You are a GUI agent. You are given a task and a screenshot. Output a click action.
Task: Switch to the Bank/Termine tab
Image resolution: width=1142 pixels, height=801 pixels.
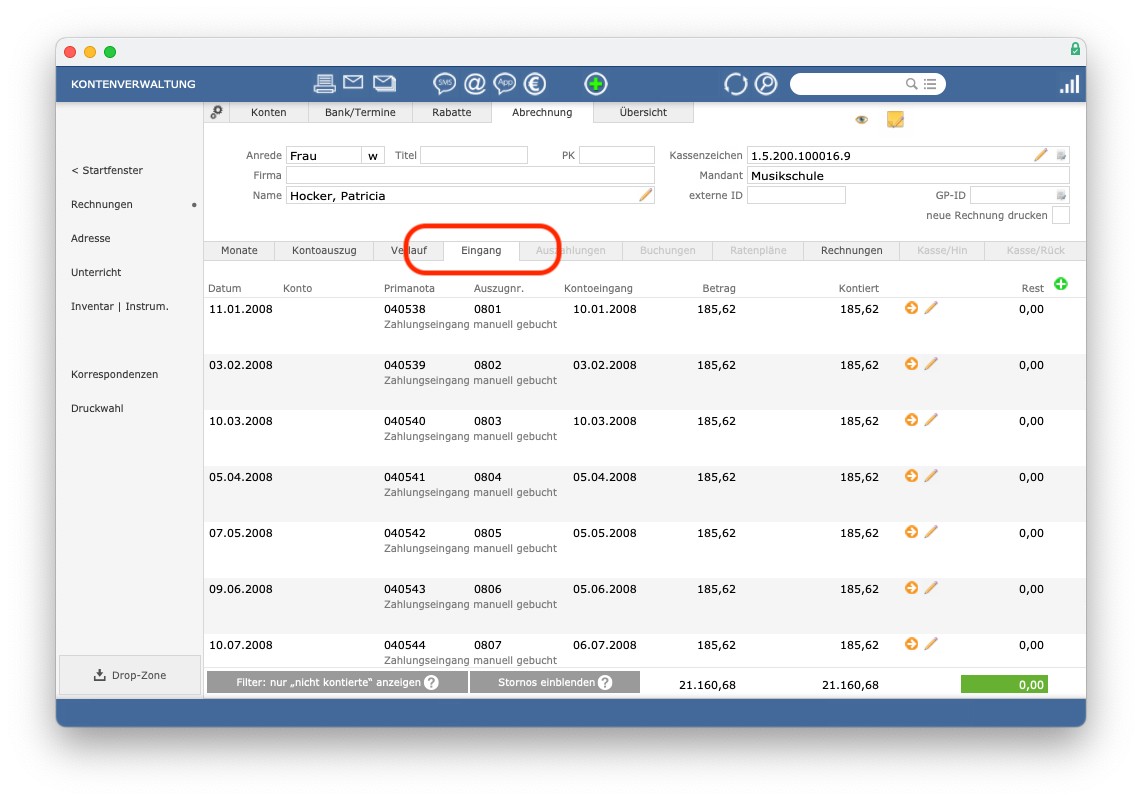click(x=361, y=112)
